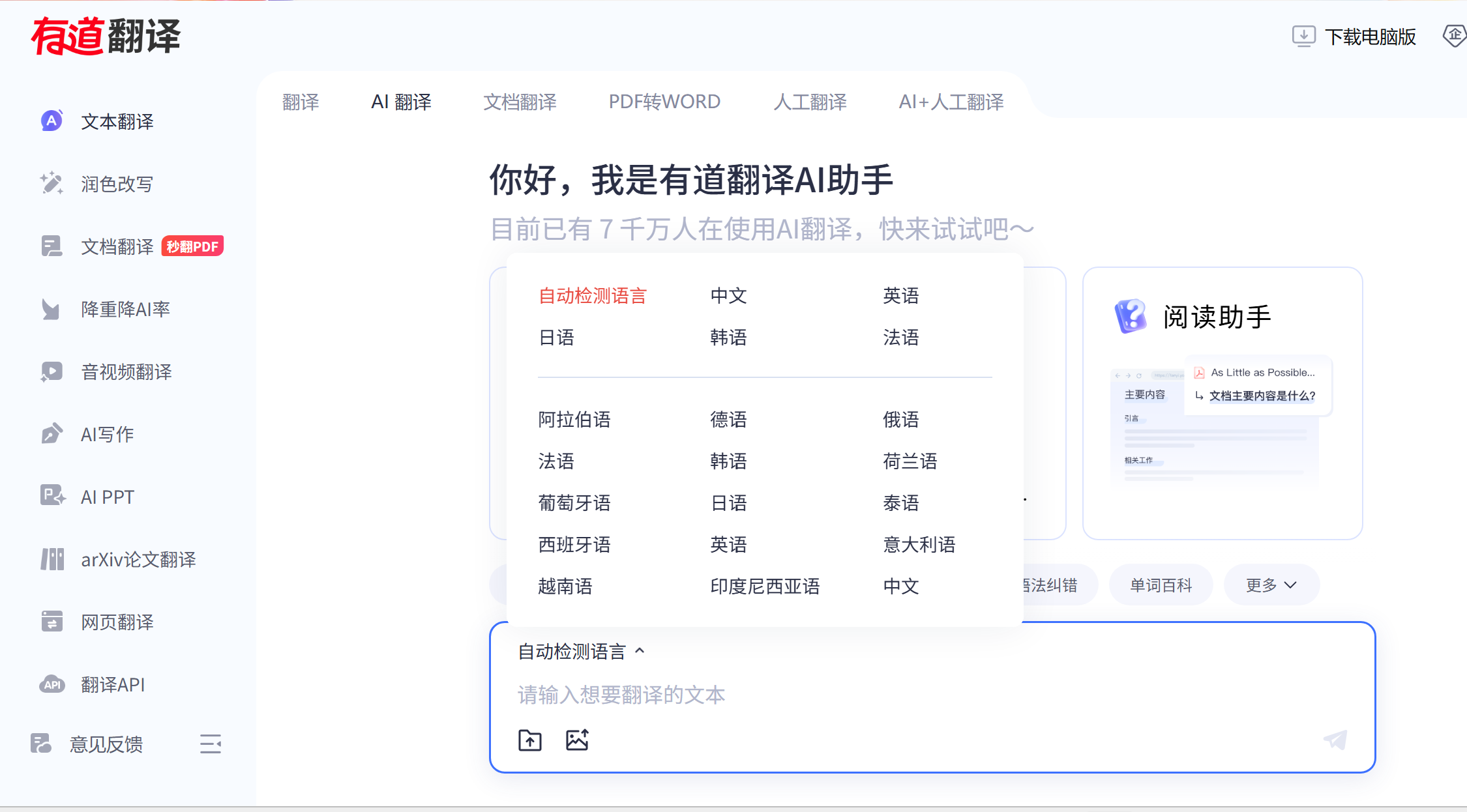Open the AI PPT feature
This screenshot has height=812, width=1467.
pyautogui.click(x=106, y=496)
